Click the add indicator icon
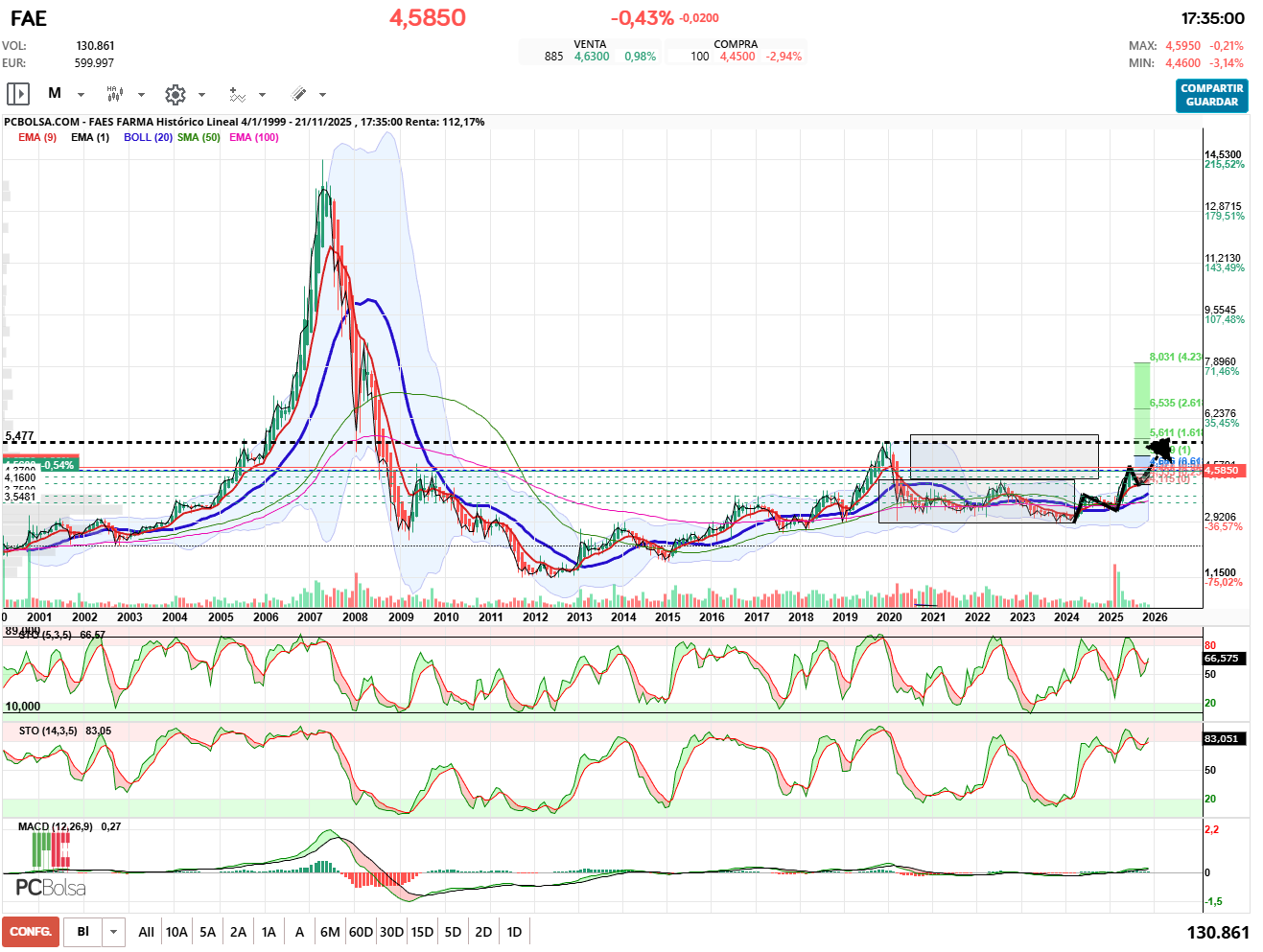The height and width of the screenshot is (952, 1263). pos(237,94)
